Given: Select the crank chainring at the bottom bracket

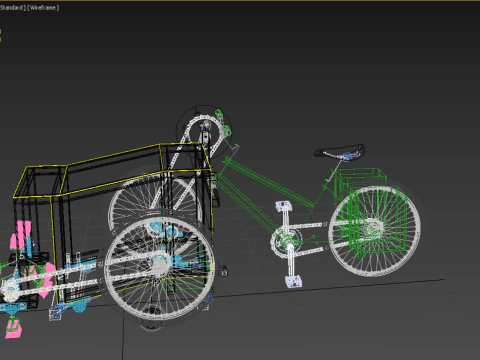Looking at the screenshot, I should coord(286,241).
